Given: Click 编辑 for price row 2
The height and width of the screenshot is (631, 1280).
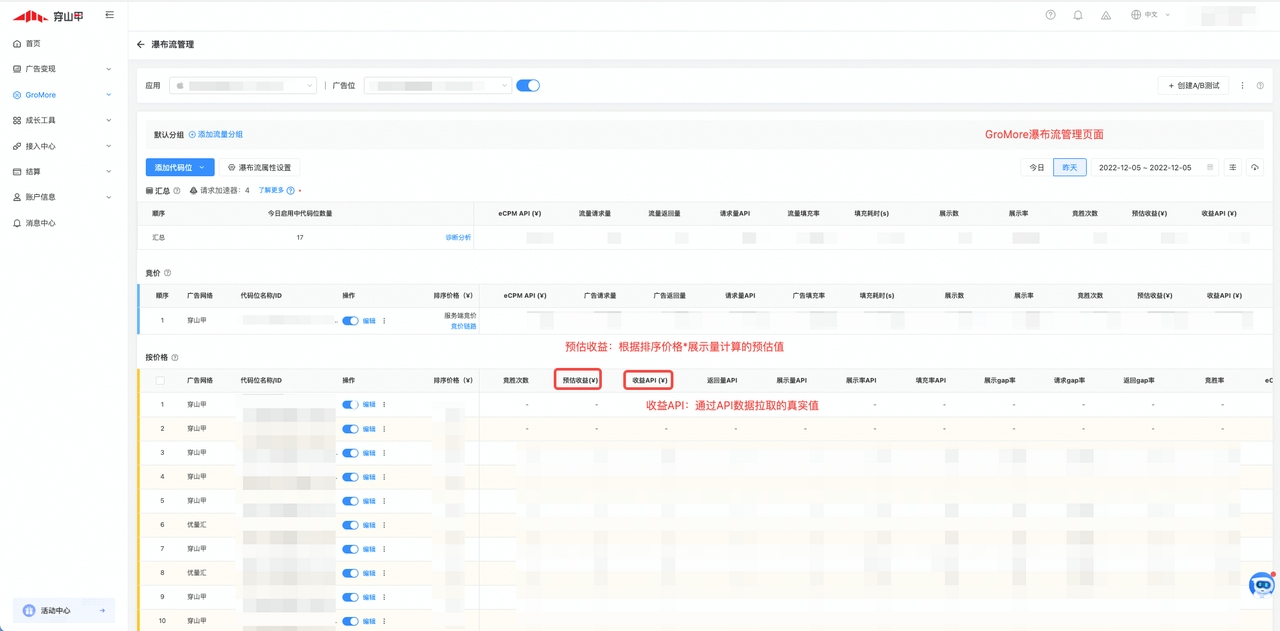Looking at the screenshot, I should tap(369, 429).
